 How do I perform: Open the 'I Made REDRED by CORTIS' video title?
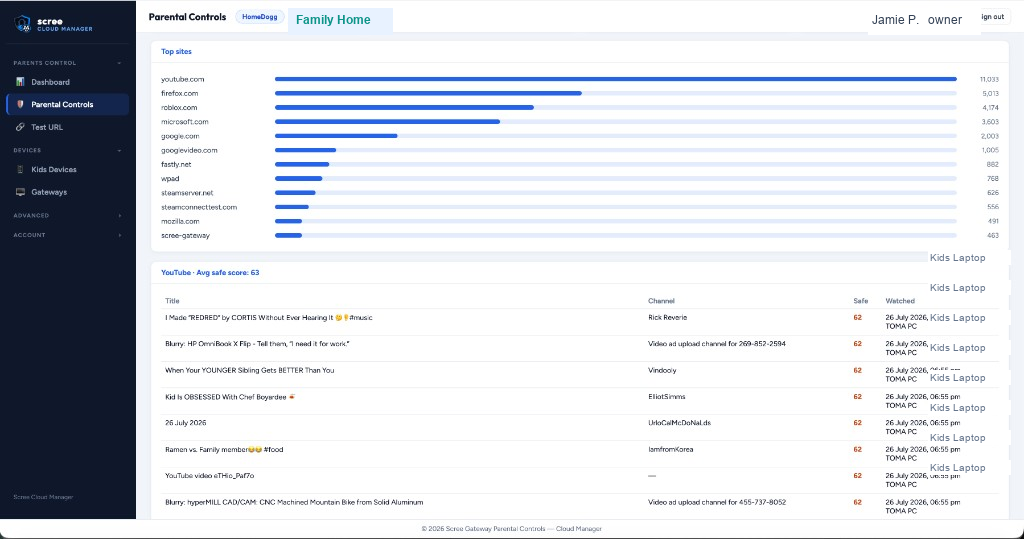pyautogui.click(x=268, y=318)
